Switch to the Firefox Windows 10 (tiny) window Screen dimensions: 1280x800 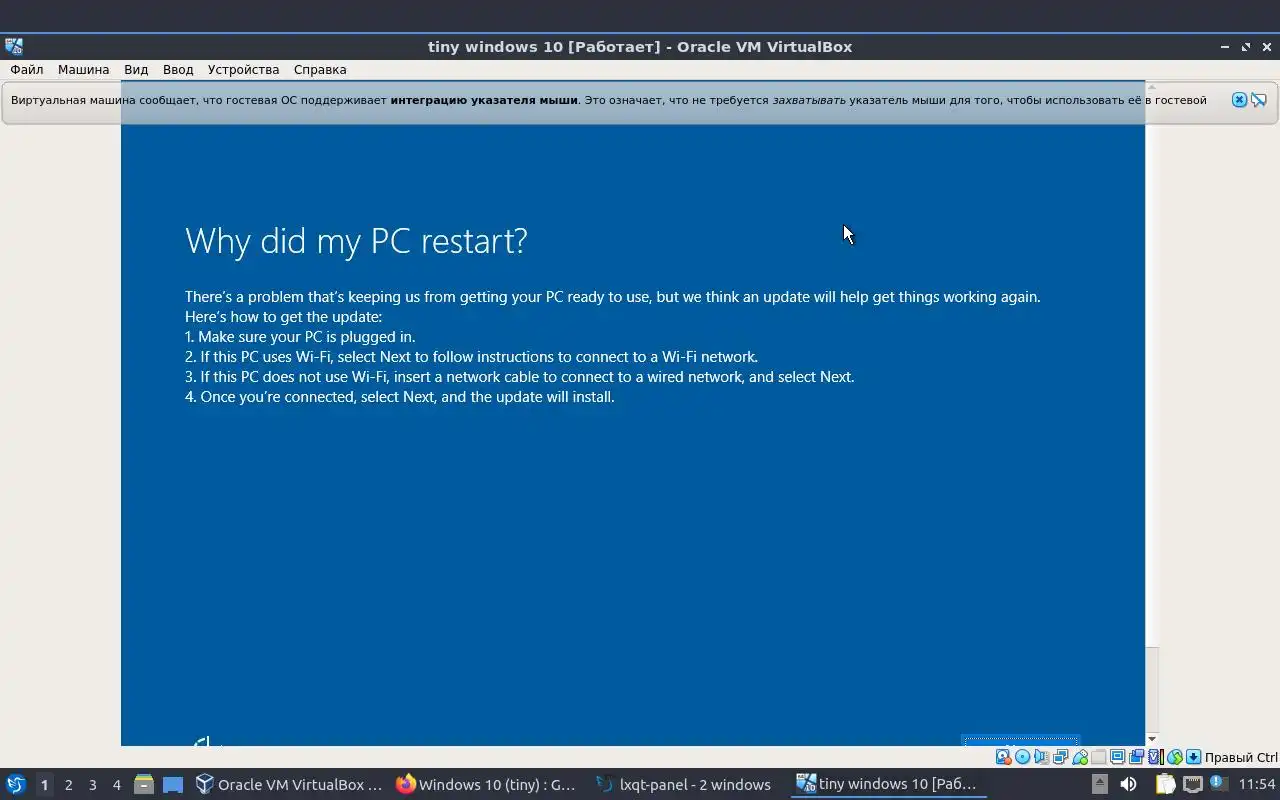pos(487,784)
